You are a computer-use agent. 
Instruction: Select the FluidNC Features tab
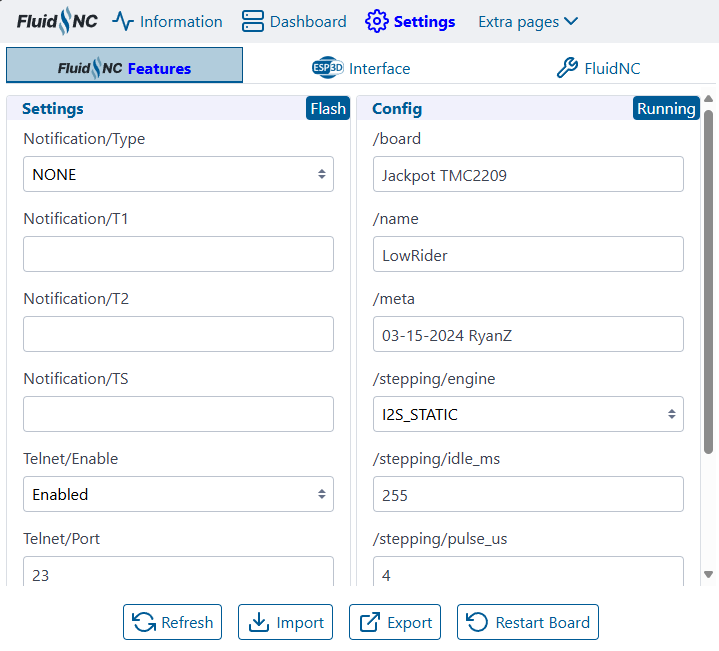124,65
